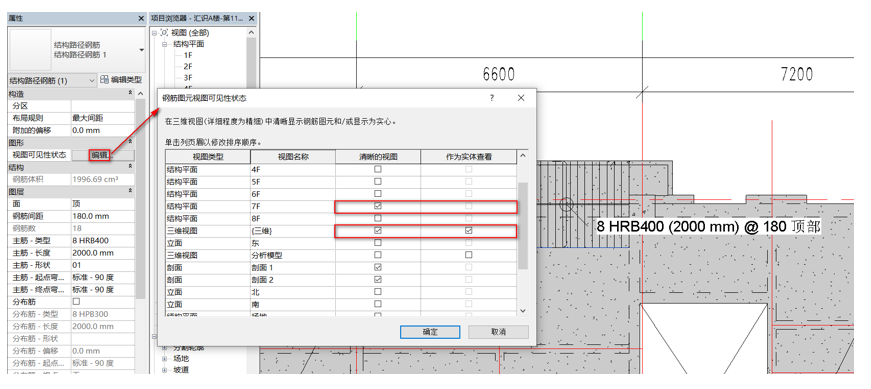871x389 pixels.
Task: Enable 清晰的视图 for the 分析模型 row
Action: (378, 255)
